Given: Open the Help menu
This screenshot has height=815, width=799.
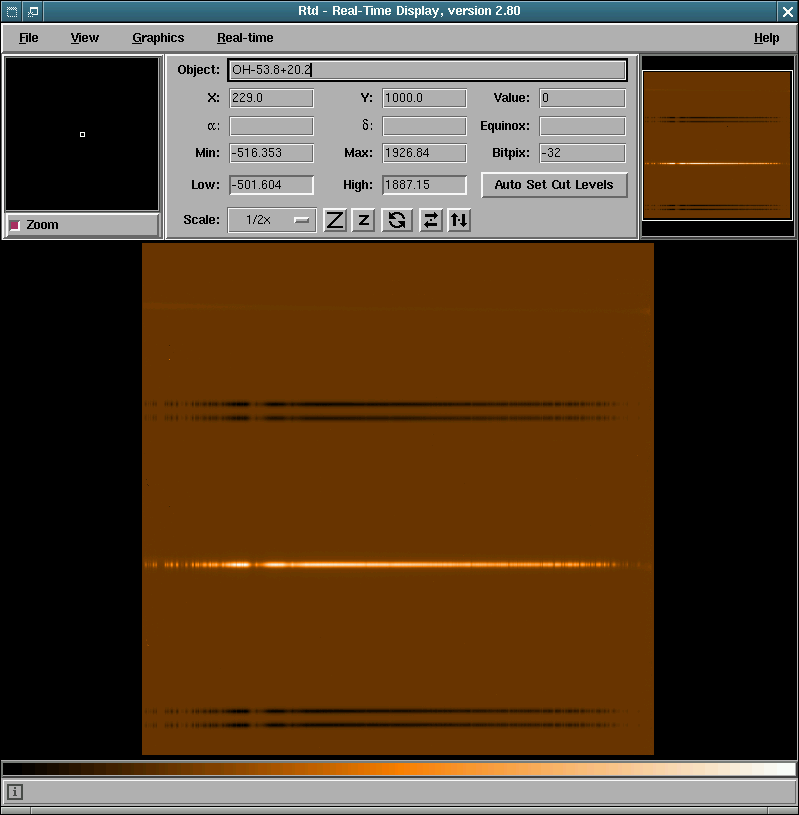Looking at the screenshot, I should 766,38.
